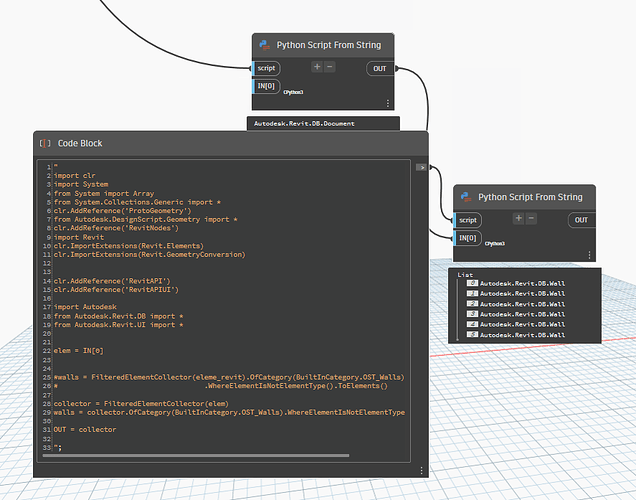Click the Python logo on the lower Python Script node

(x=465, y=197)
